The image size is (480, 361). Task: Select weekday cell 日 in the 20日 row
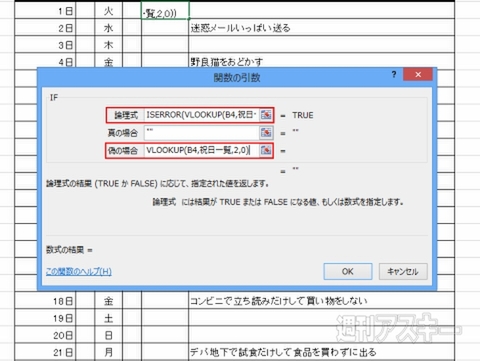109,335
